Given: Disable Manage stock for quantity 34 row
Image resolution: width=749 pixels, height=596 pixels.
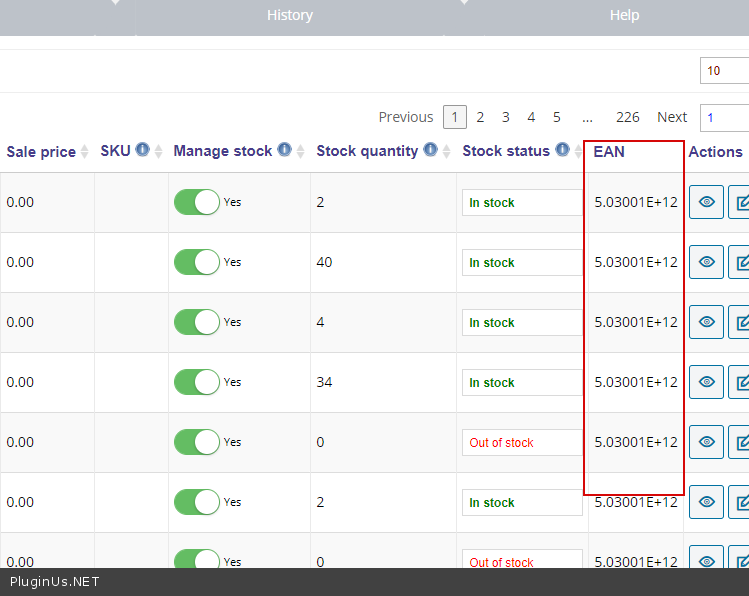Looking at the screenshot, I should pyautogui.click(x=197, y=382).
